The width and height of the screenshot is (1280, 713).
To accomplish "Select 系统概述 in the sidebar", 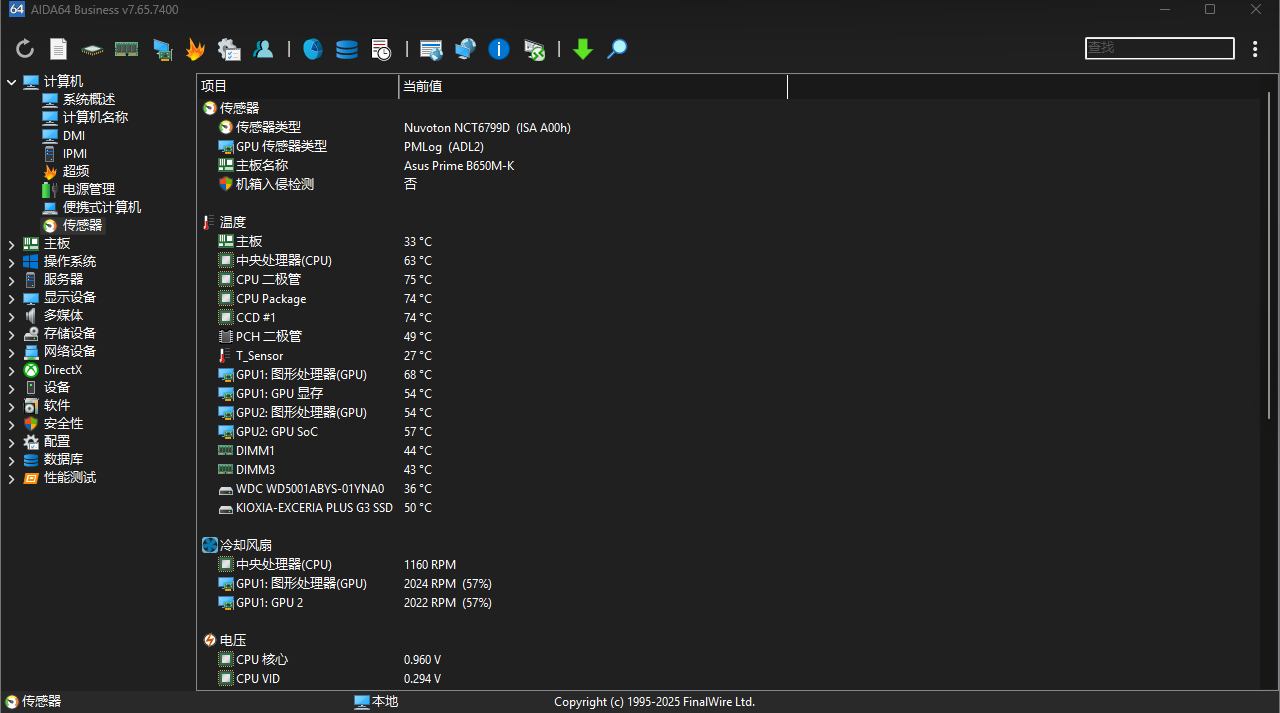I will point(88,99).
